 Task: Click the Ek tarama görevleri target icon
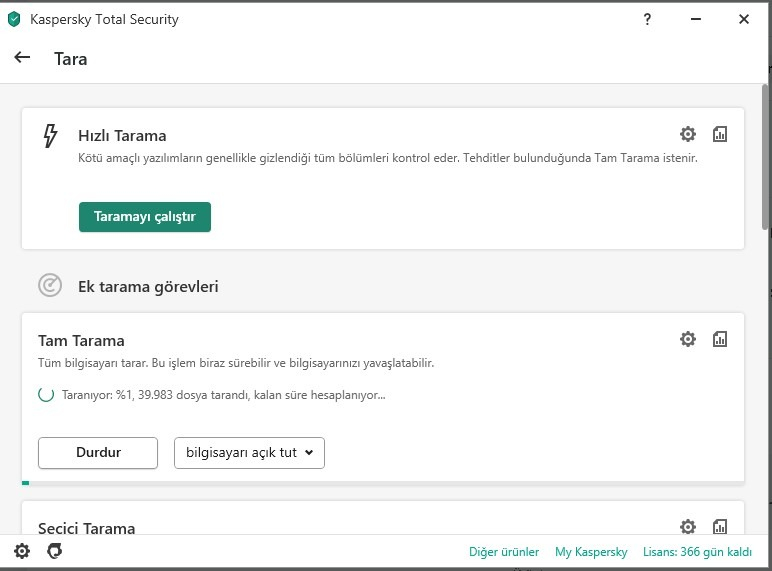pyautogui.click(x=50, y=285)
